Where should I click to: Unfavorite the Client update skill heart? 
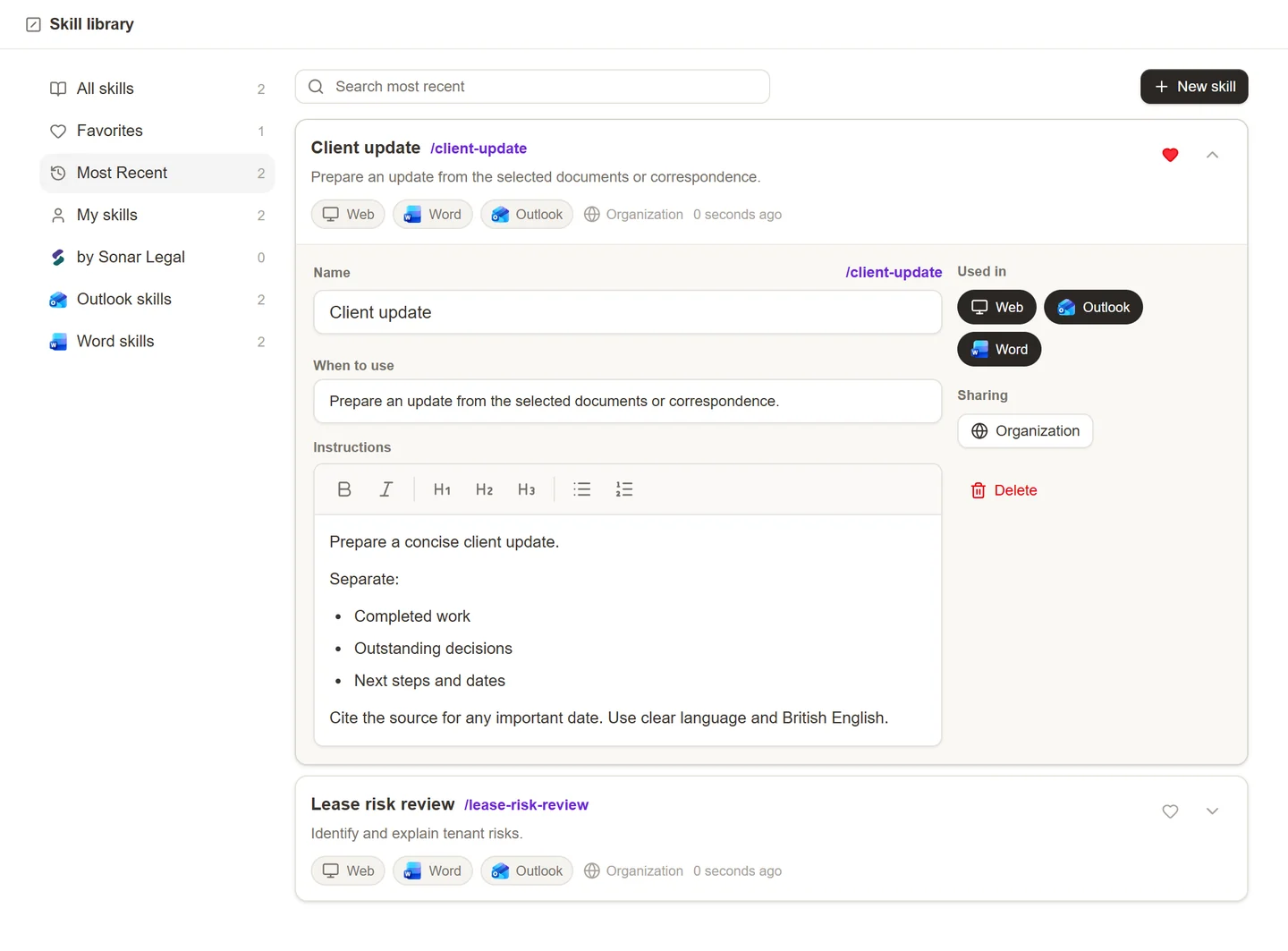coord(1170,155)
